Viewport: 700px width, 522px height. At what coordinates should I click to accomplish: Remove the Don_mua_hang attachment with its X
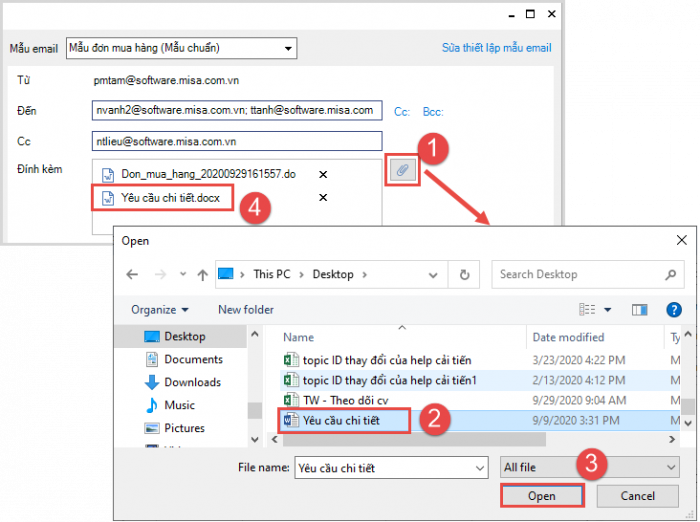322,174
